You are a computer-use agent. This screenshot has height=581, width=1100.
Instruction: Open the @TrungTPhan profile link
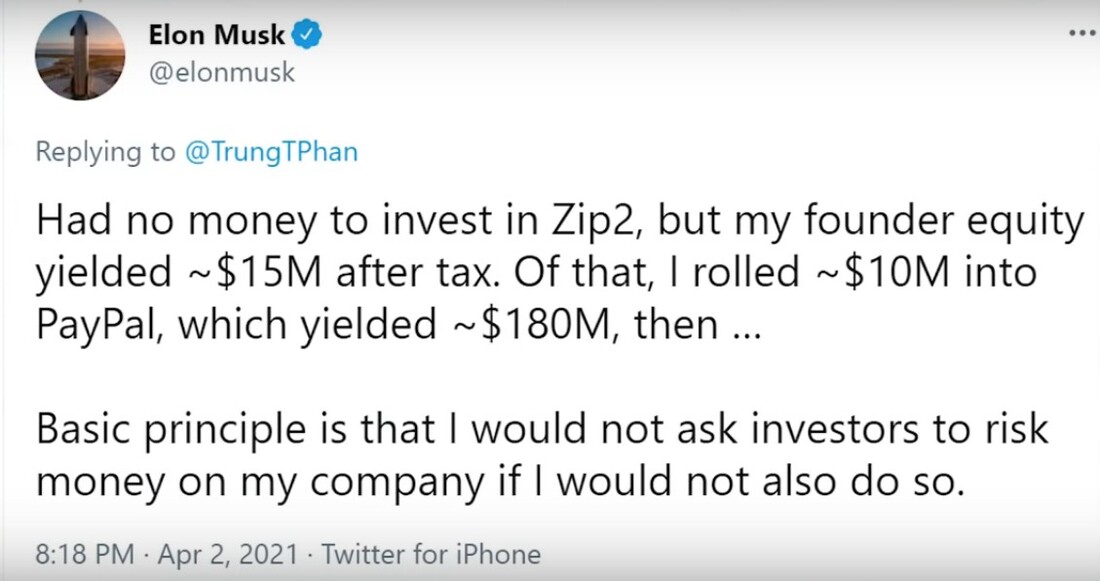point(274,152)
